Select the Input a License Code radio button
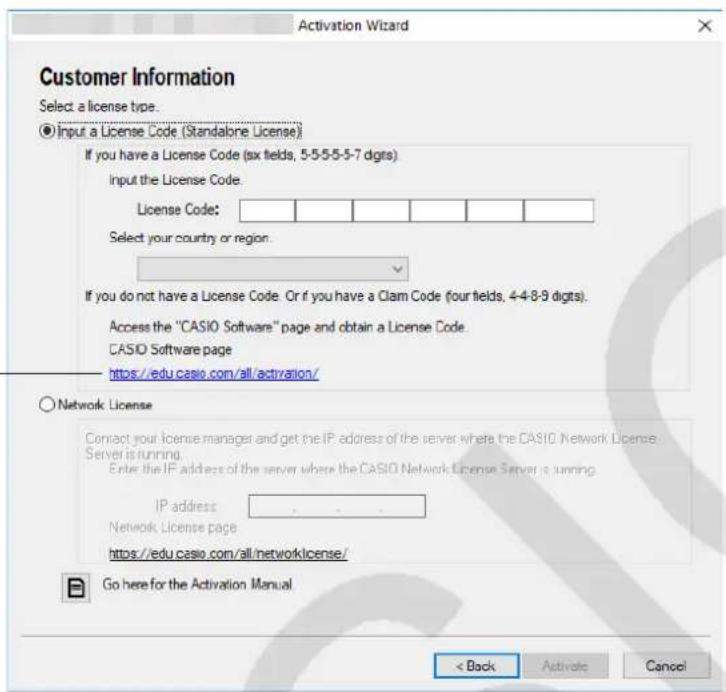 [47, 131]
